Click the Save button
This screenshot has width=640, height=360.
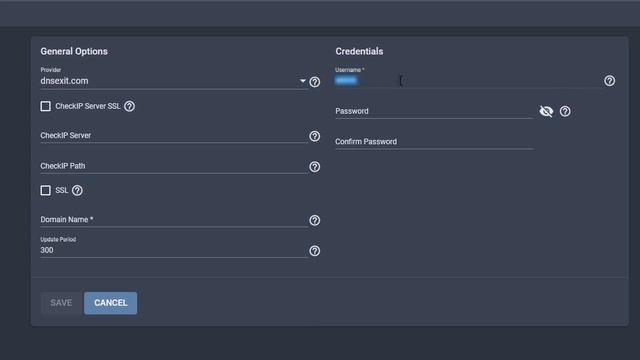point(61,303)
